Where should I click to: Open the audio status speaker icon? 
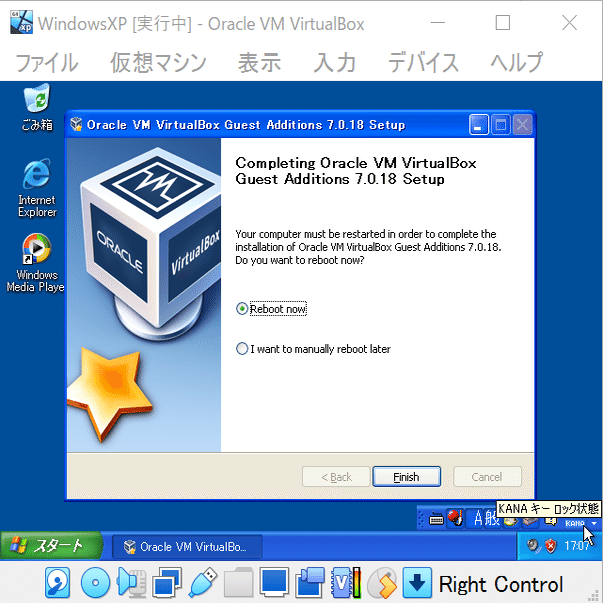[131, 583]
